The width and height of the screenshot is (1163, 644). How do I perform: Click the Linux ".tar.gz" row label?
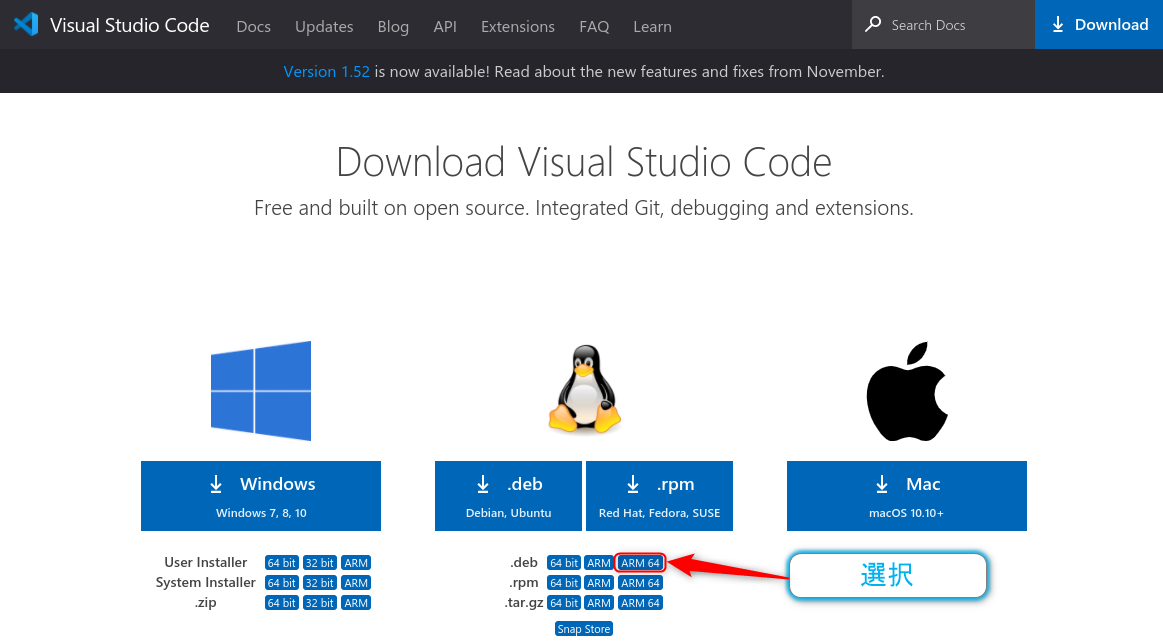click(524, 602)
